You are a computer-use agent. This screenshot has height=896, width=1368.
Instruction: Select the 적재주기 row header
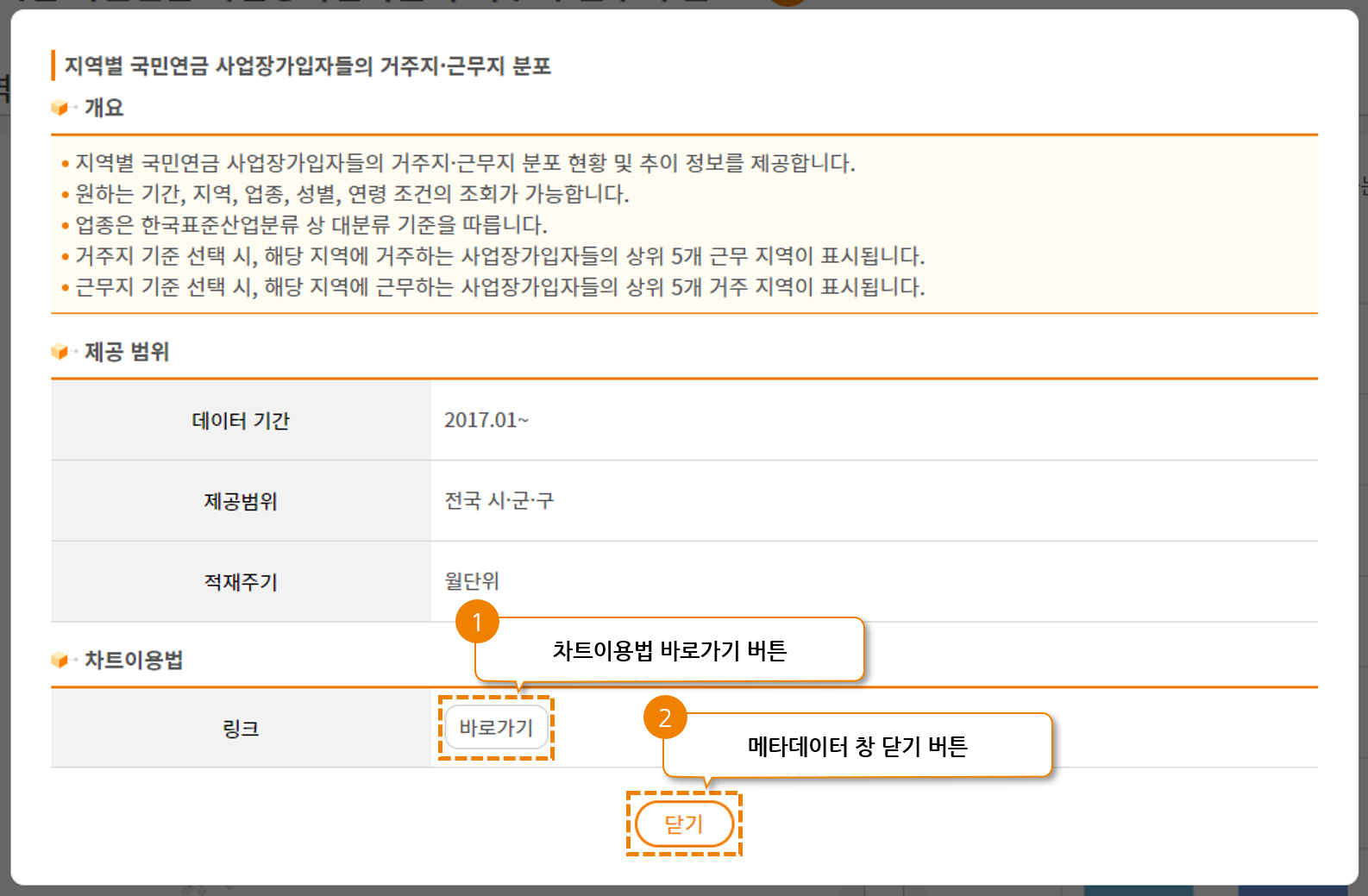[x=241, y=582]
